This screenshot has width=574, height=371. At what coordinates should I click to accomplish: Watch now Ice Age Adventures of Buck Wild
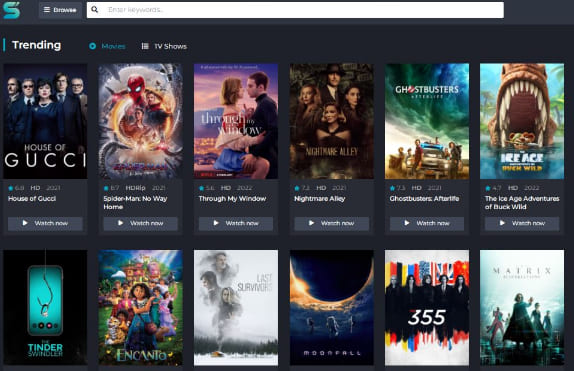522,223
